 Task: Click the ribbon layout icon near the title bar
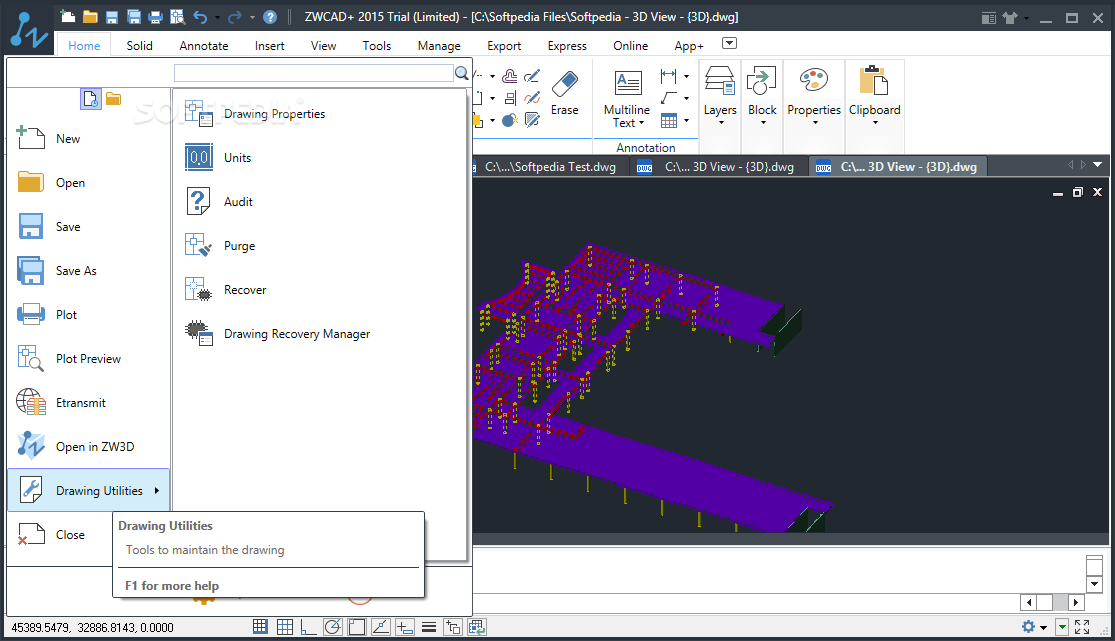(988, 18)
